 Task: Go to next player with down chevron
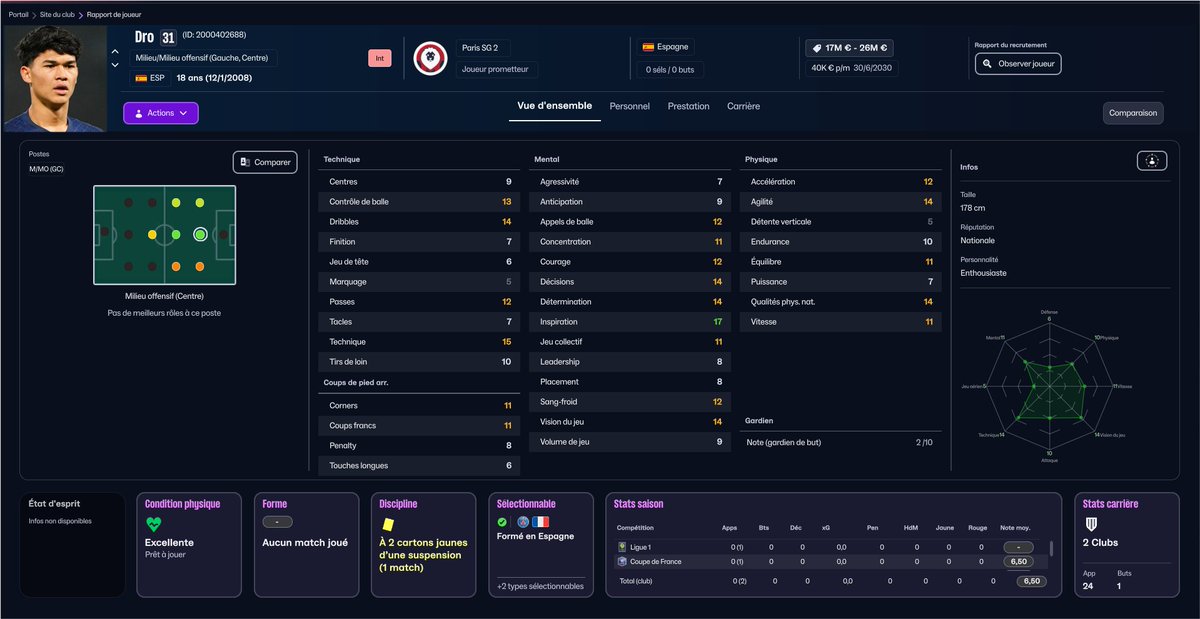(x=115, y=65)
